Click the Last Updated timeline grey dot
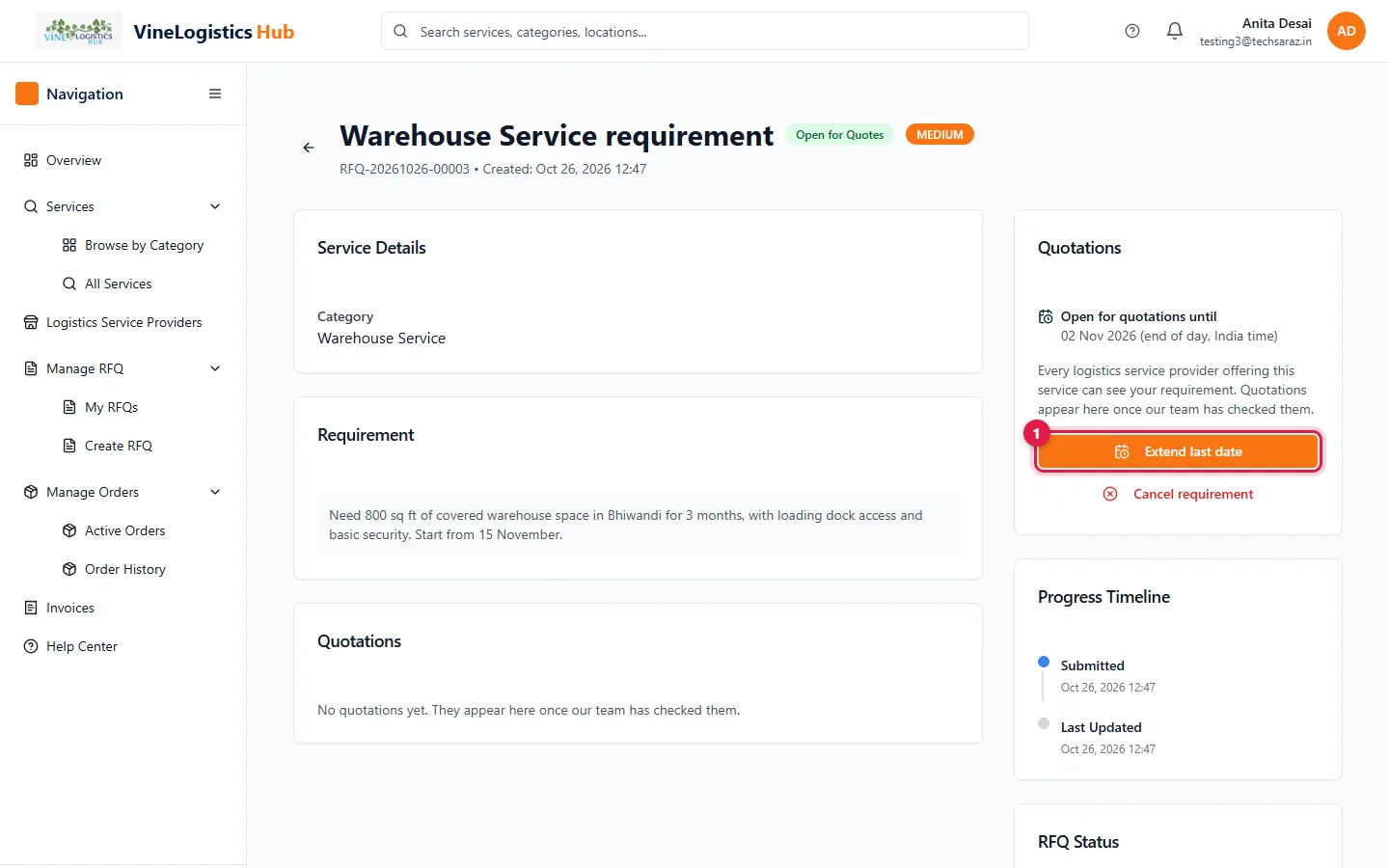This screenshot has width=1389, height=868. click(1044, 723)
